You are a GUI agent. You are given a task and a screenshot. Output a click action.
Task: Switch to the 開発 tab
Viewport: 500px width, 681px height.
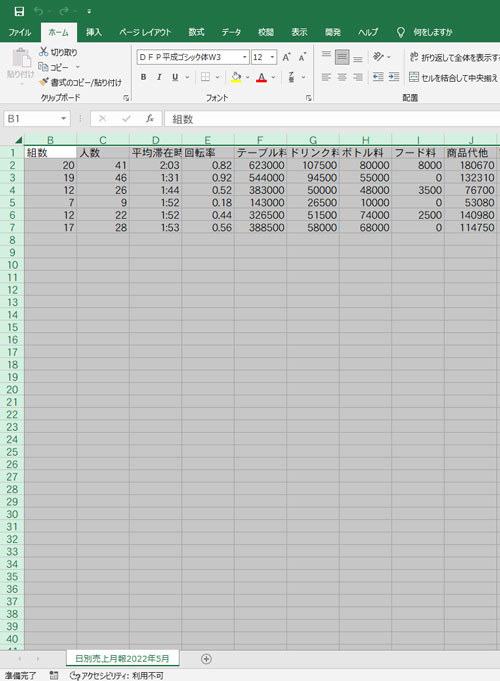tap(333, 32)
